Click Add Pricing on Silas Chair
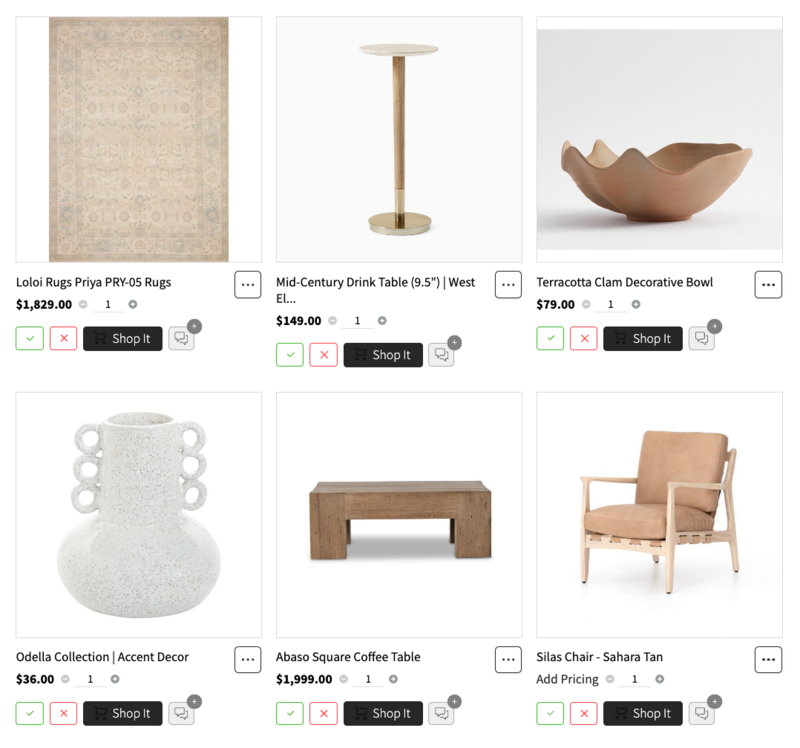Screen dimensions: 800x748 coord(567,680)
